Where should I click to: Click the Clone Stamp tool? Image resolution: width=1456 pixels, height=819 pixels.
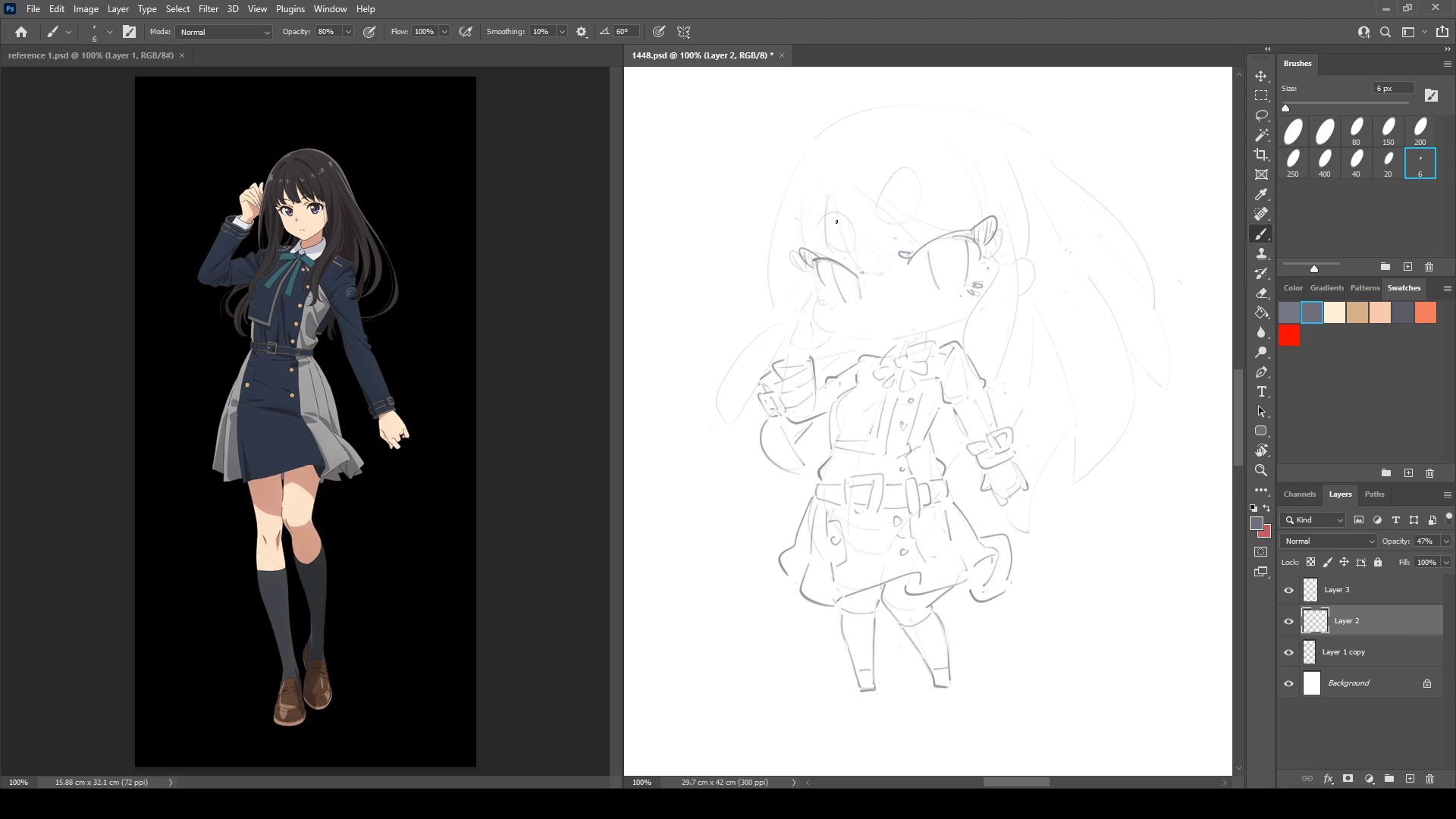point(1261,254)
